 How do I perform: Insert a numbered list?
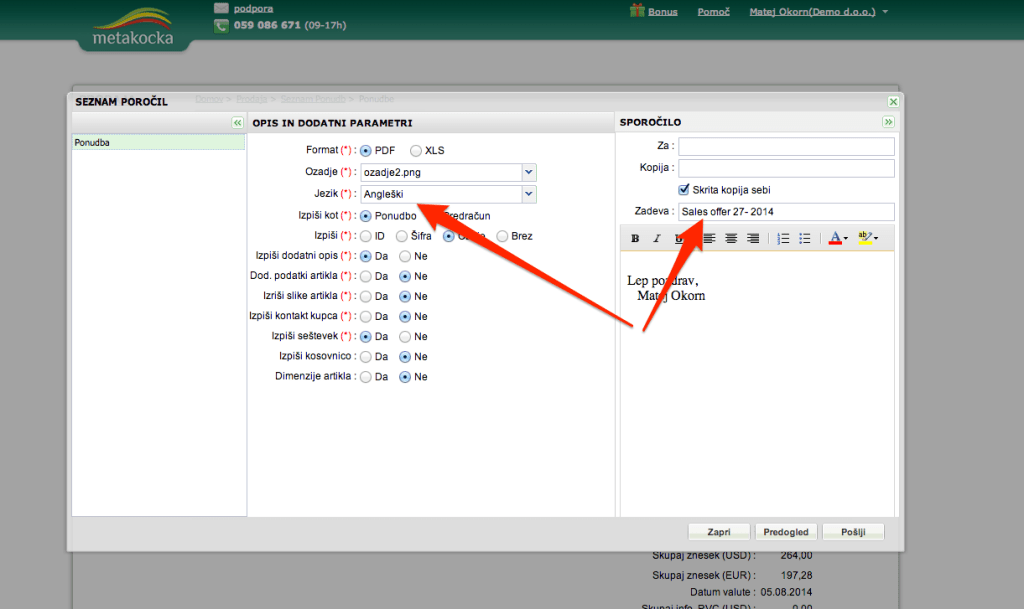(x=783, y=239)
